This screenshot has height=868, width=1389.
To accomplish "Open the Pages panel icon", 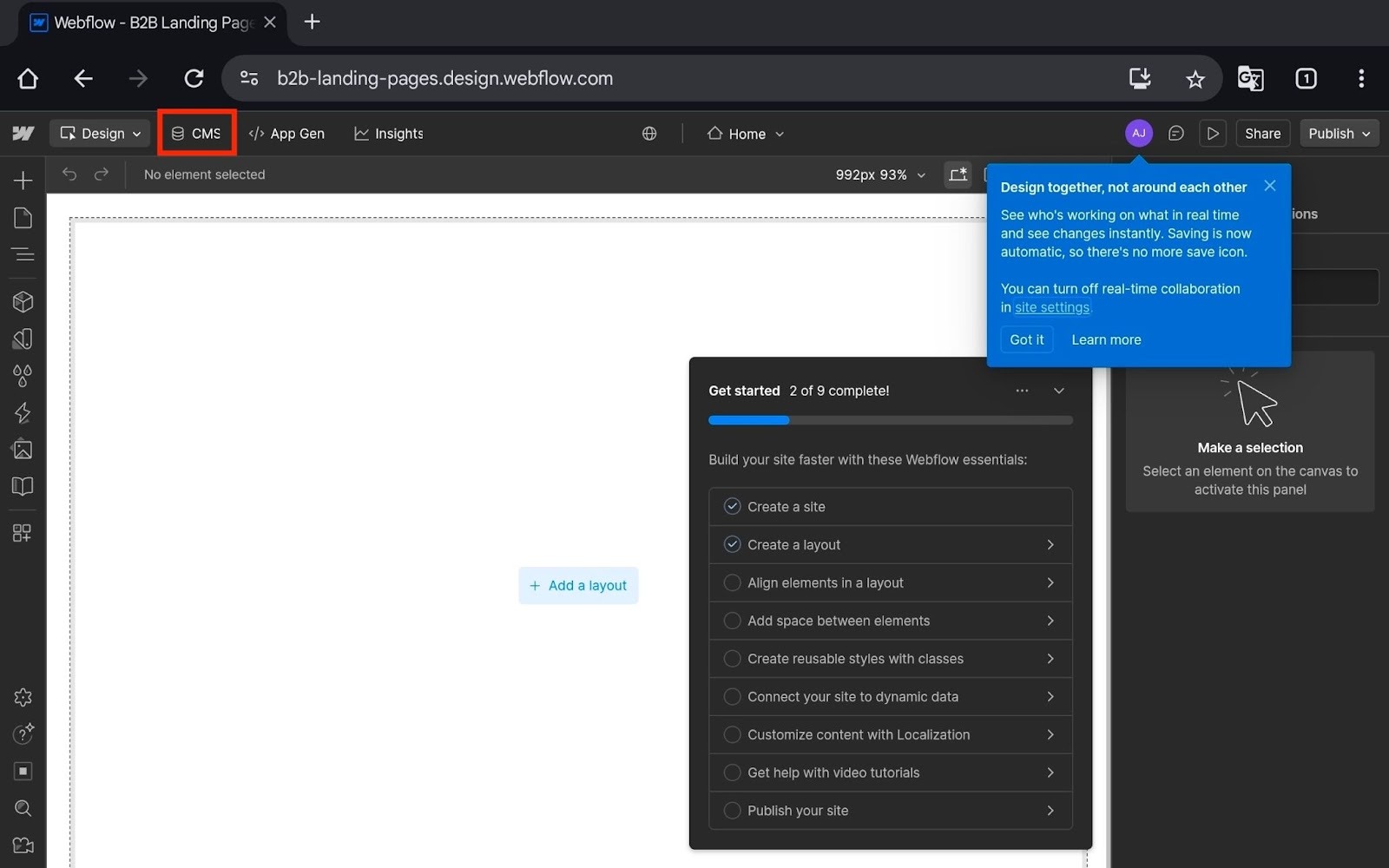I will pyautogui.click(x=23, y=218).
